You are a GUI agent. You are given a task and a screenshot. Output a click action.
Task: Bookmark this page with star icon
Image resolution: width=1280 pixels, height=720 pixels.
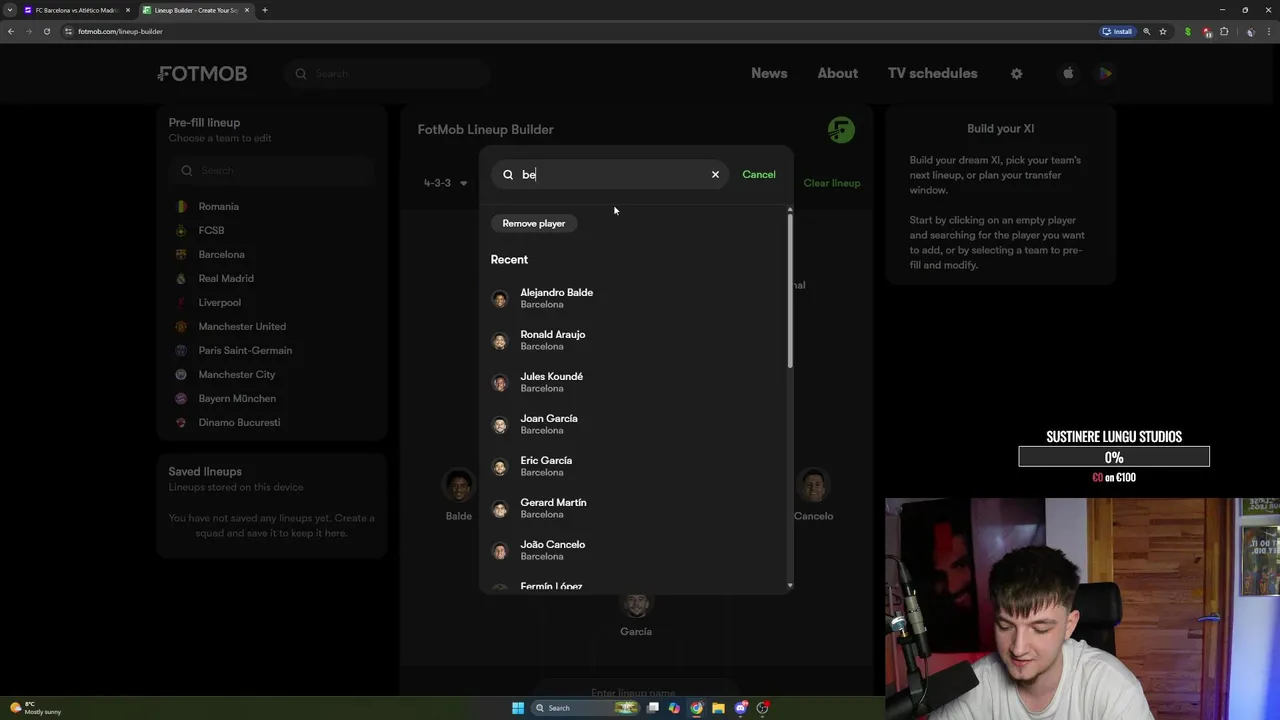[1163, 31]
